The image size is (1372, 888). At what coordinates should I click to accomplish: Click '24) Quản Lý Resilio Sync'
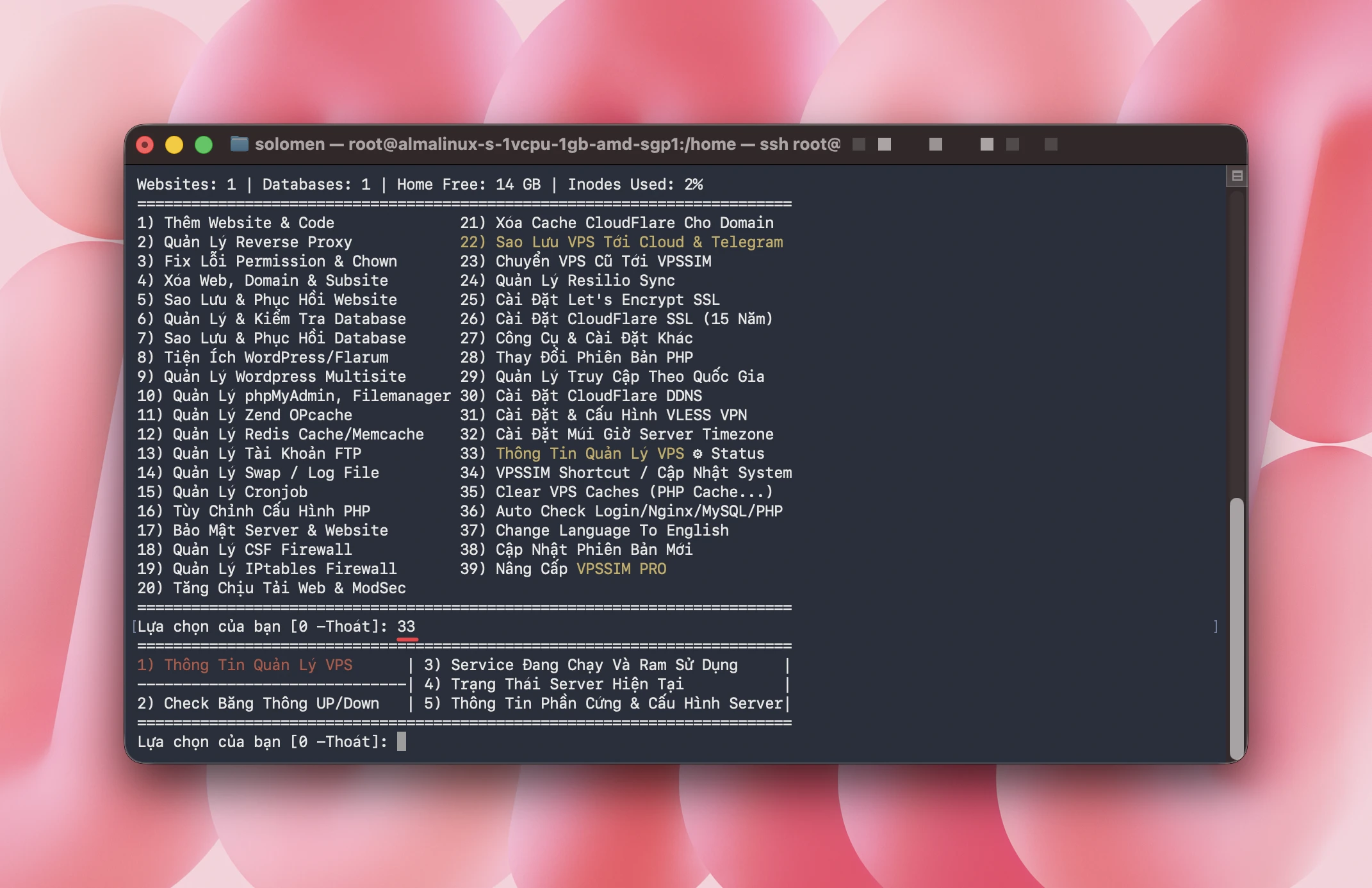tap(568, 281)
